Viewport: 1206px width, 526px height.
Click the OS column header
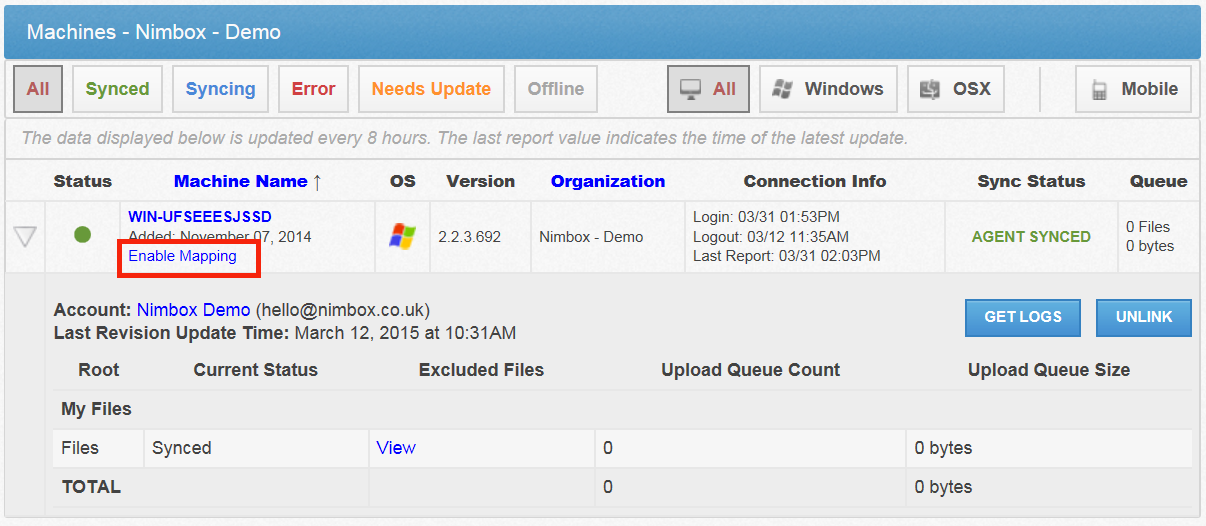coord(403,181)
